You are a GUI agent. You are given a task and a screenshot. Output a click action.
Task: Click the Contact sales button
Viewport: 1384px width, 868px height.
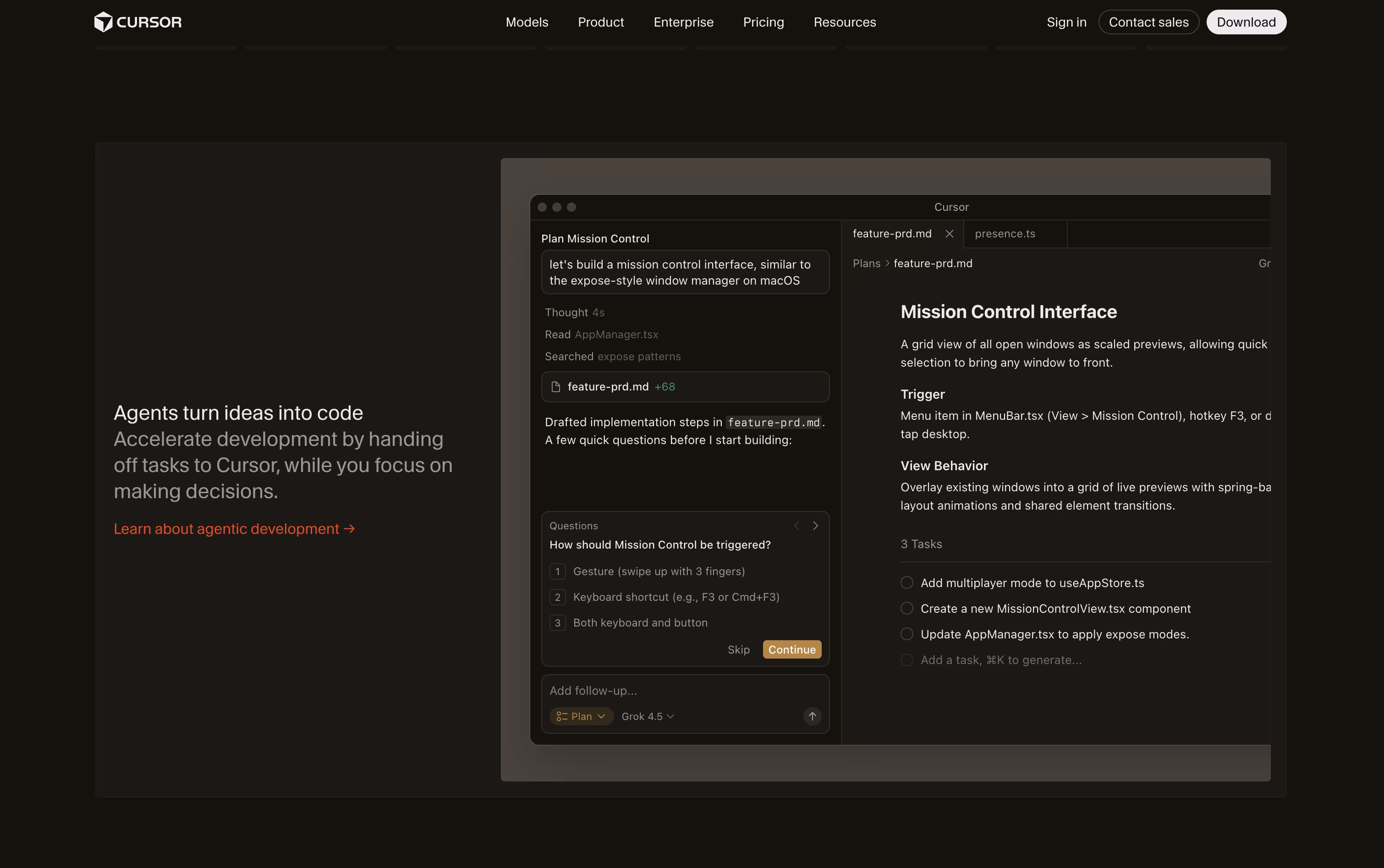[x=1148, y=22]
